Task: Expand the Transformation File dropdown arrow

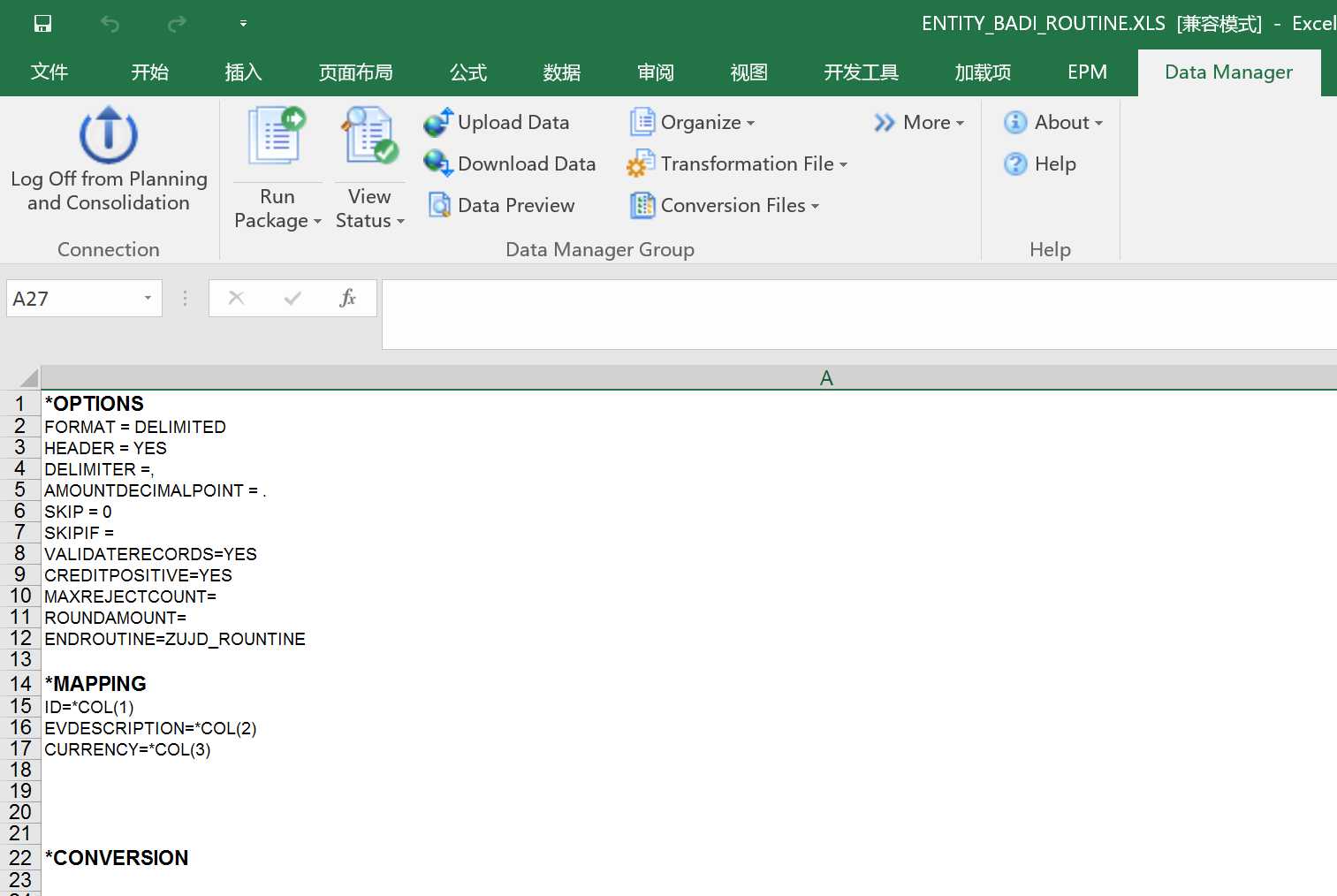Action: (x=843, y=164)
